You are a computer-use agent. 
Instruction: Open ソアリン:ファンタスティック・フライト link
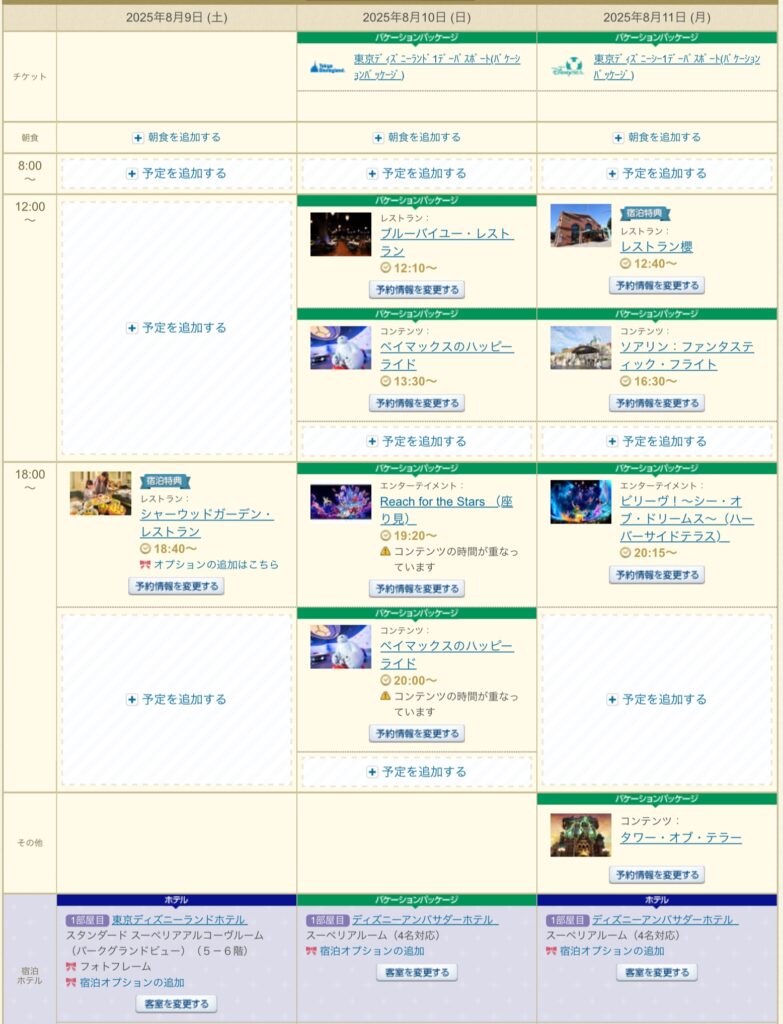point(687,355)
